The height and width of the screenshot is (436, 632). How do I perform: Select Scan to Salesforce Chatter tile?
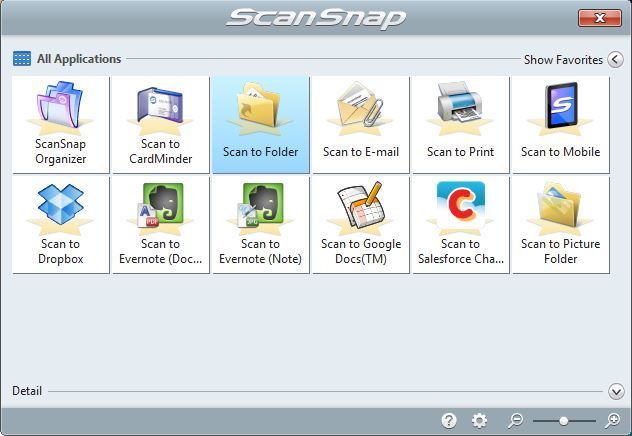[460, 225]
